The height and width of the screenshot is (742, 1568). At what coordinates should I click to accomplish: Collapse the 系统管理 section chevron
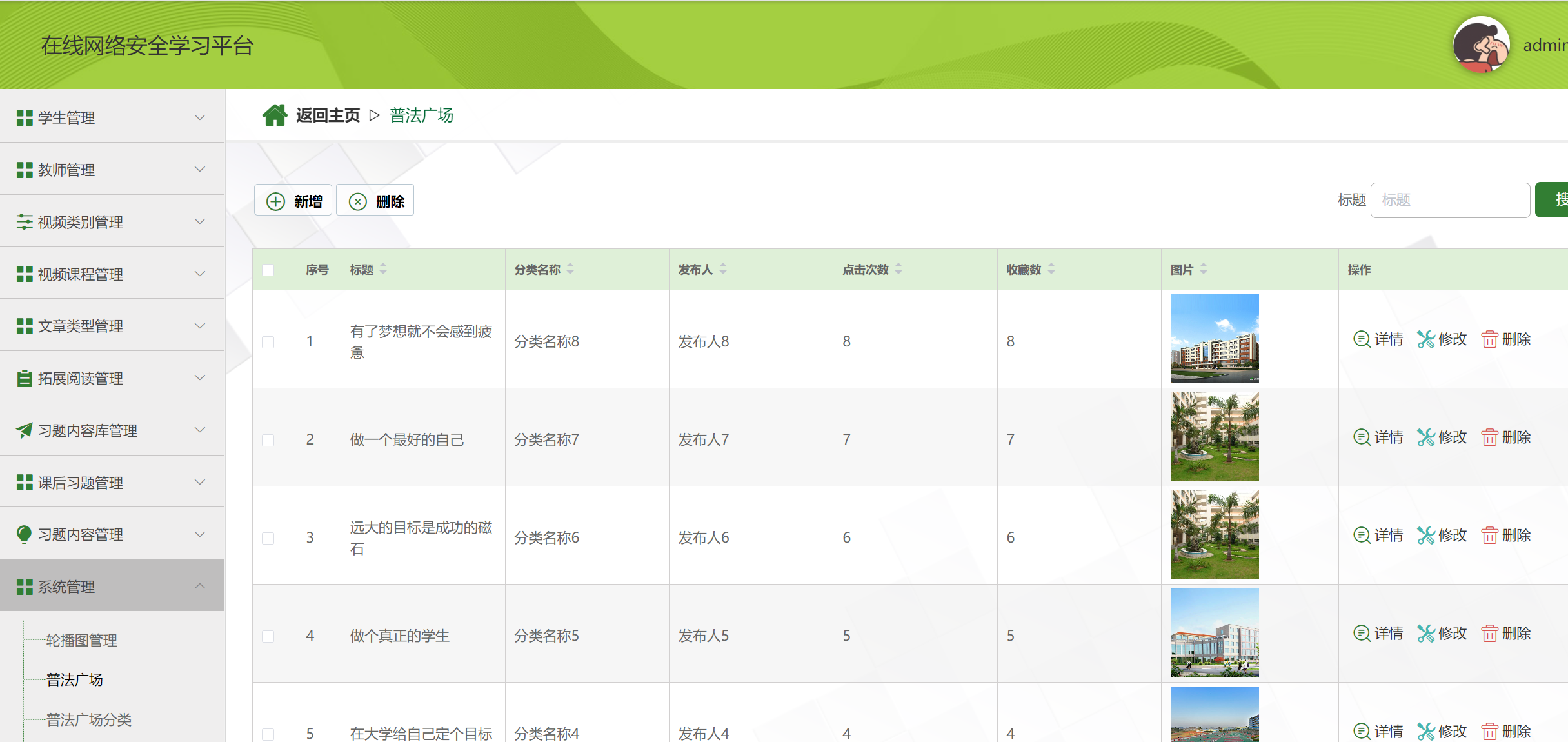(x=200, y=586)
